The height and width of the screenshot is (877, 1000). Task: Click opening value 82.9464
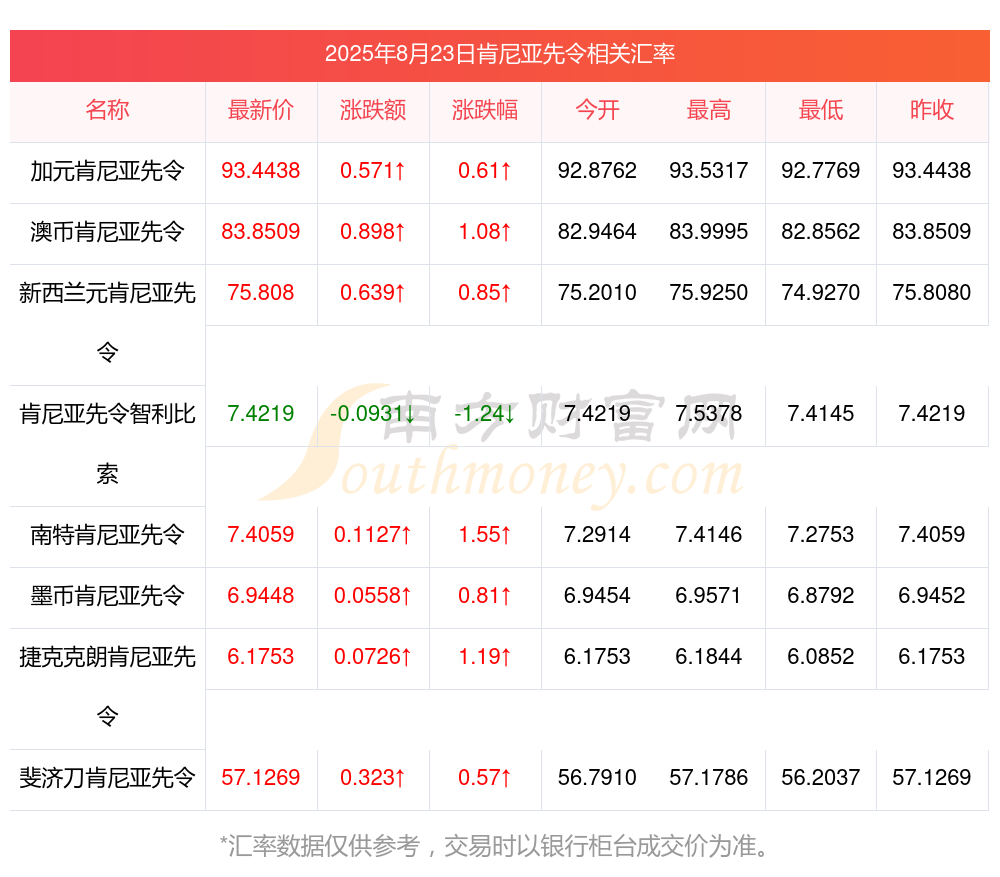(597, 231)
